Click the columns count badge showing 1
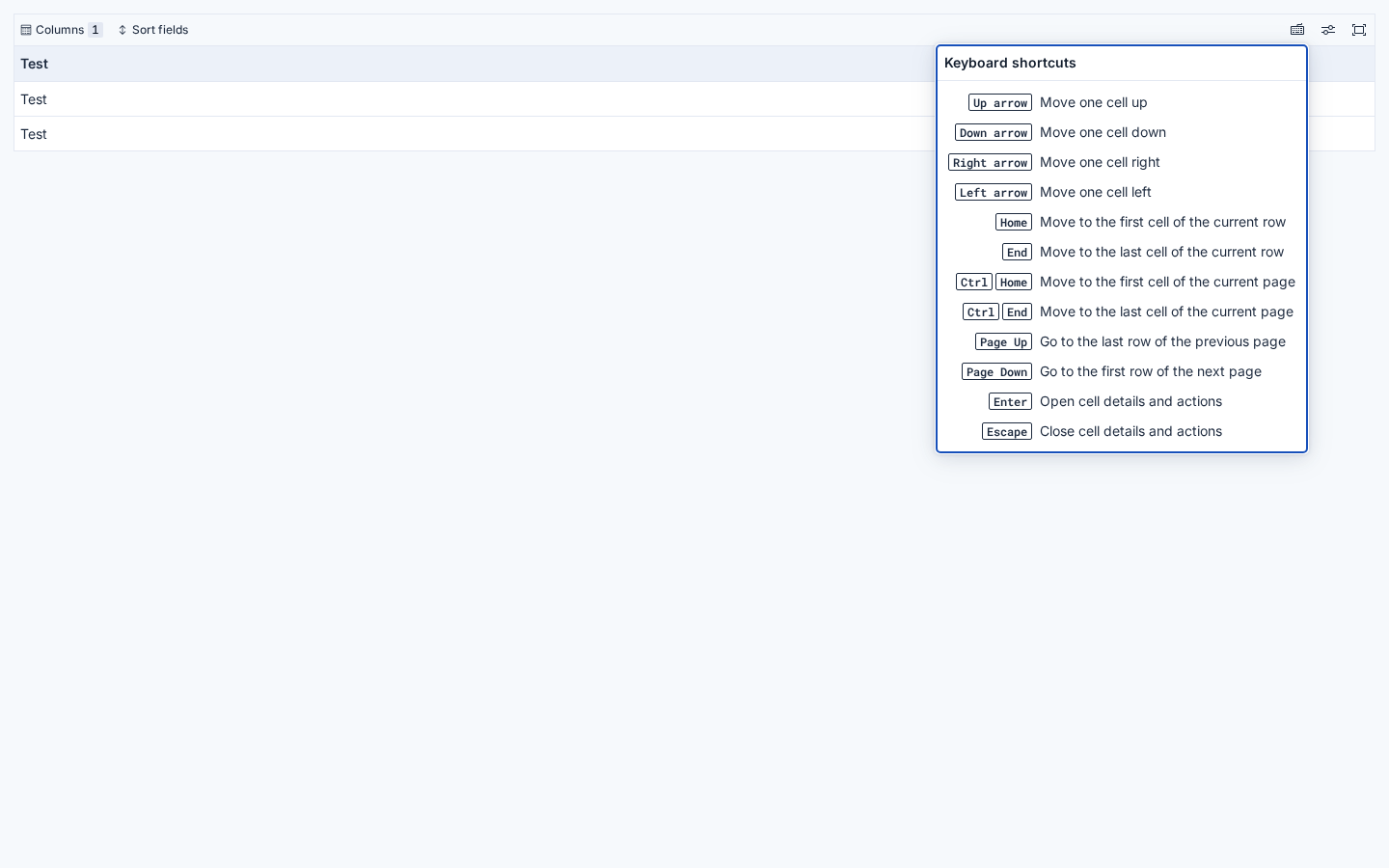Image resolution: width=1389 pixels, height=868 pixels. pos(95,30)
